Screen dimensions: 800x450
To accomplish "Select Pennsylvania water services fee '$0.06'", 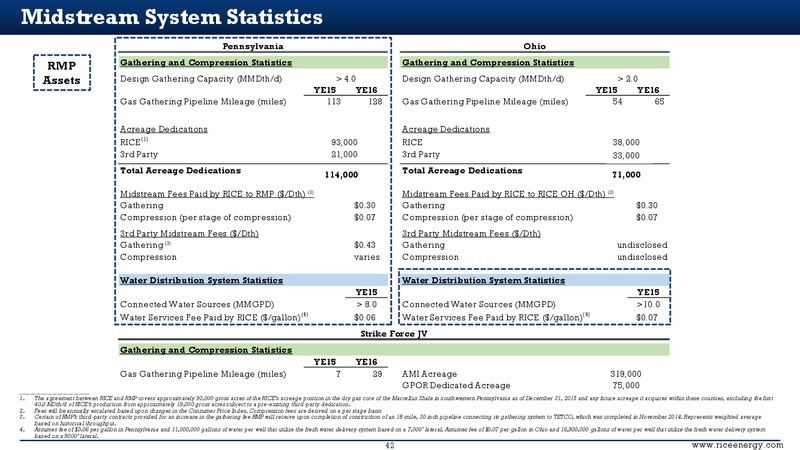I will tap(365, 317).
